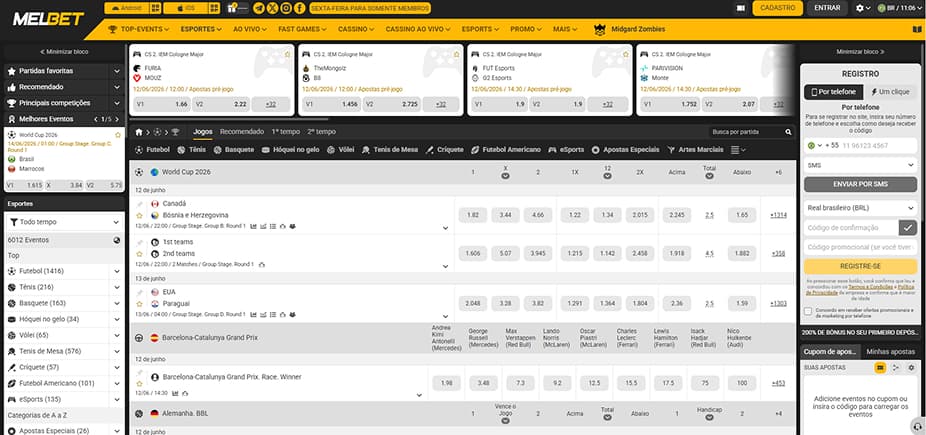
Task: Switch to Minhas apostas tab
Action: pyautogui.click(x=891, y=351)
